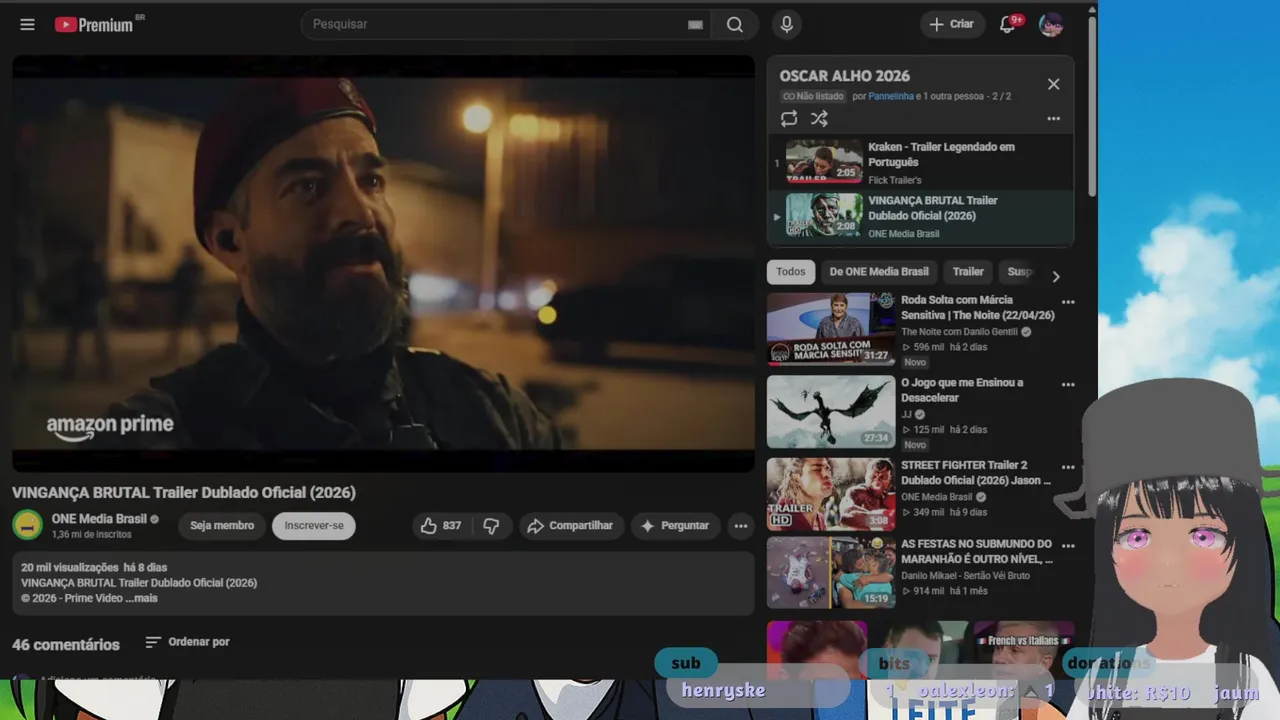
Task: Open the hamburger guide menu
Action: tap(27, 24)
